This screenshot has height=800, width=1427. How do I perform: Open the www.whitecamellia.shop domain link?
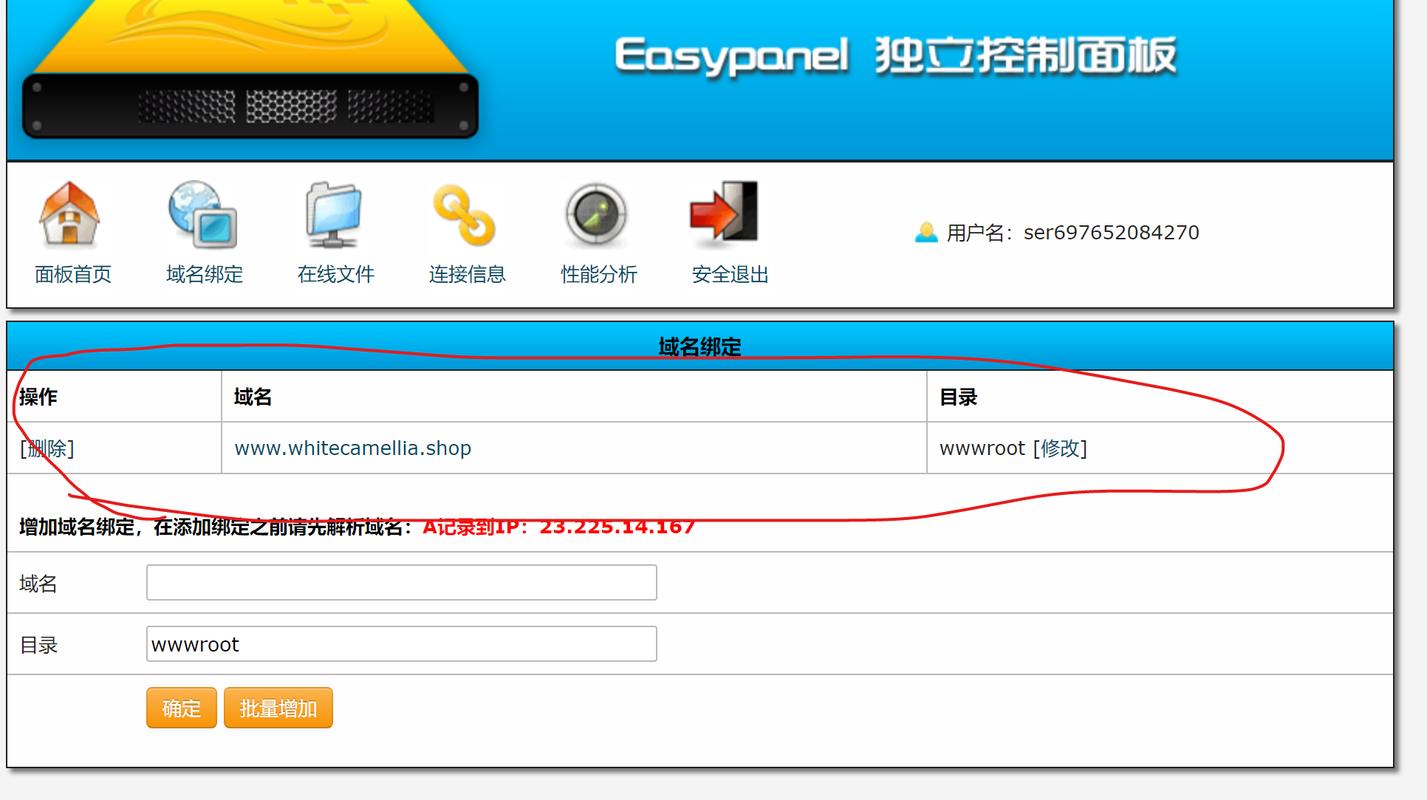(x=353, y=448)
